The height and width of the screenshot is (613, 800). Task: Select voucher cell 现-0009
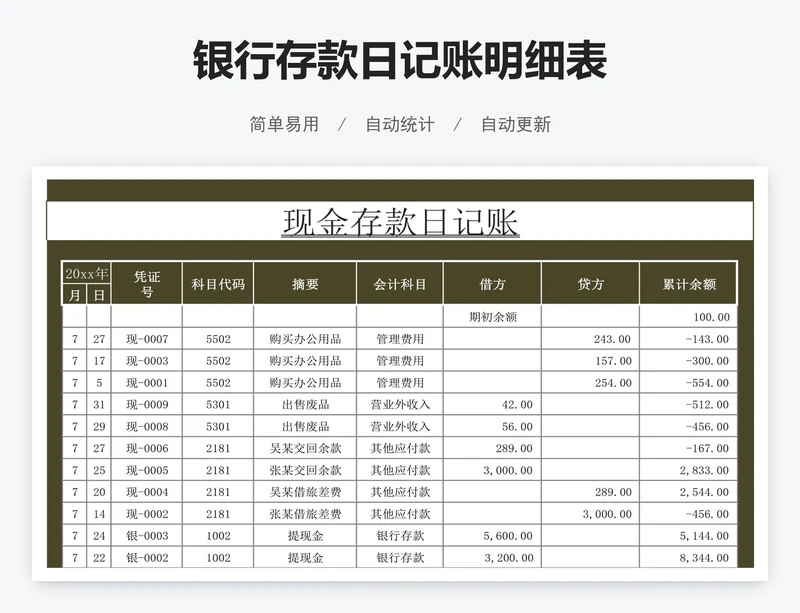click(x=147, y=404)
